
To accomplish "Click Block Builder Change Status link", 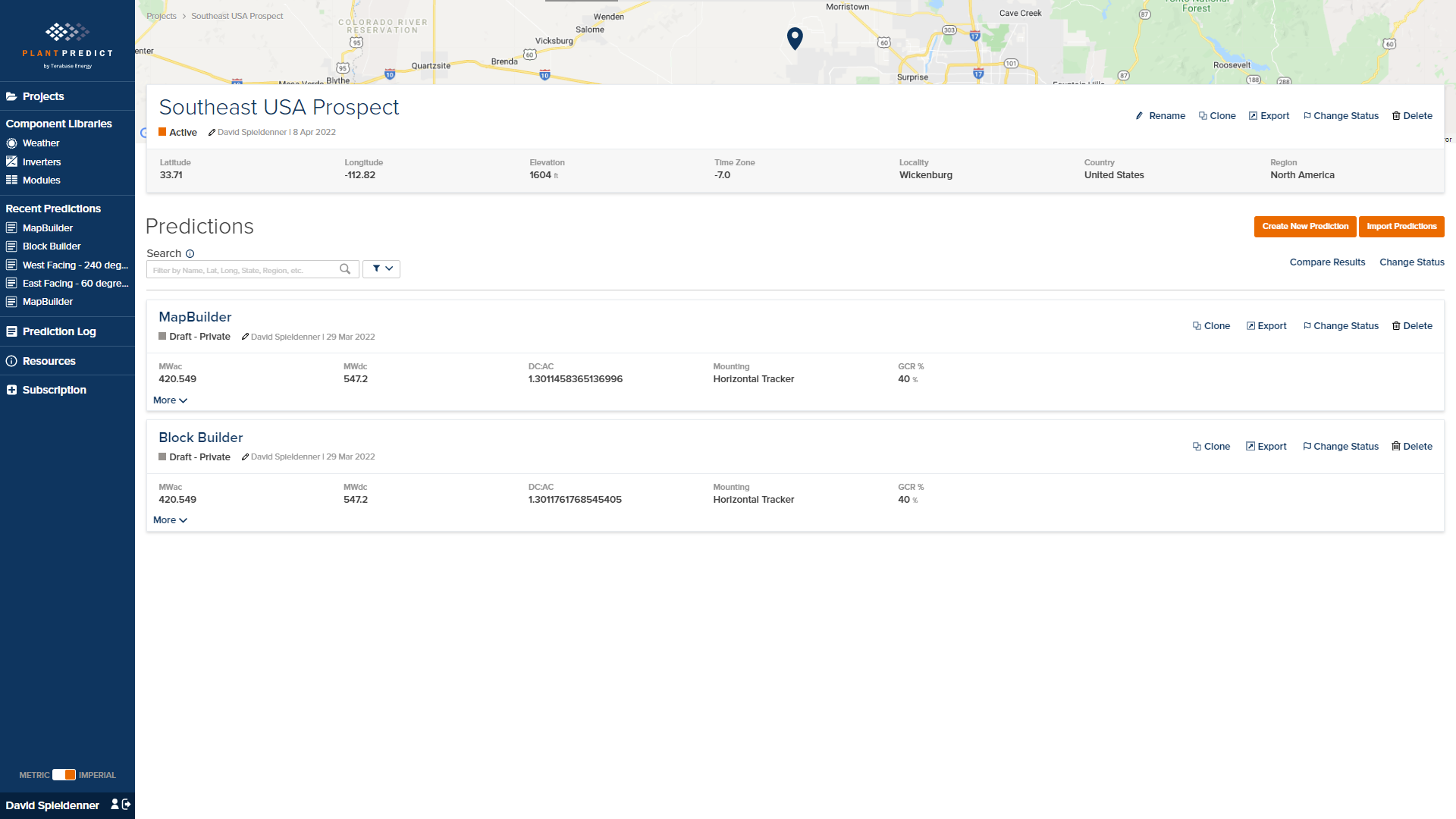I will pyautogui.click(x=1346, y=447).
